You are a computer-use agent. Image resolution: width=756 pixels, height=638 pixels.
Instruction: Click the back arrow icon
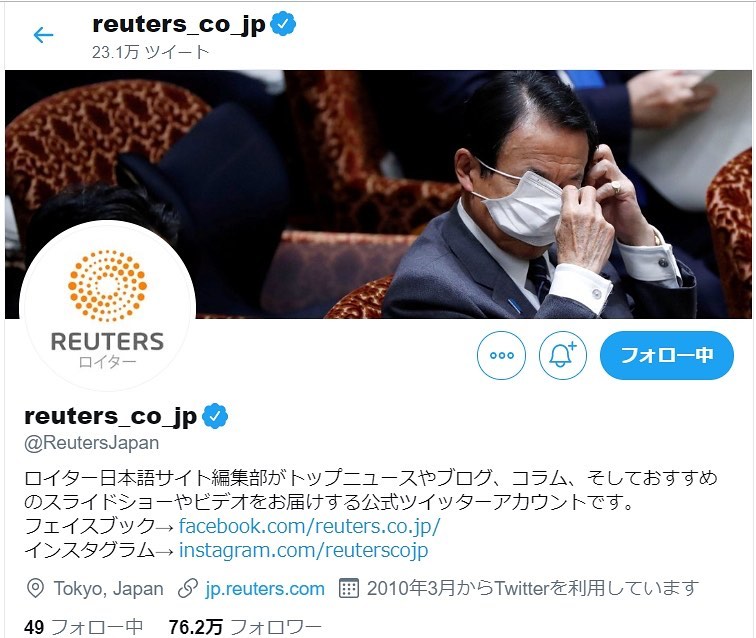point(43,35)
